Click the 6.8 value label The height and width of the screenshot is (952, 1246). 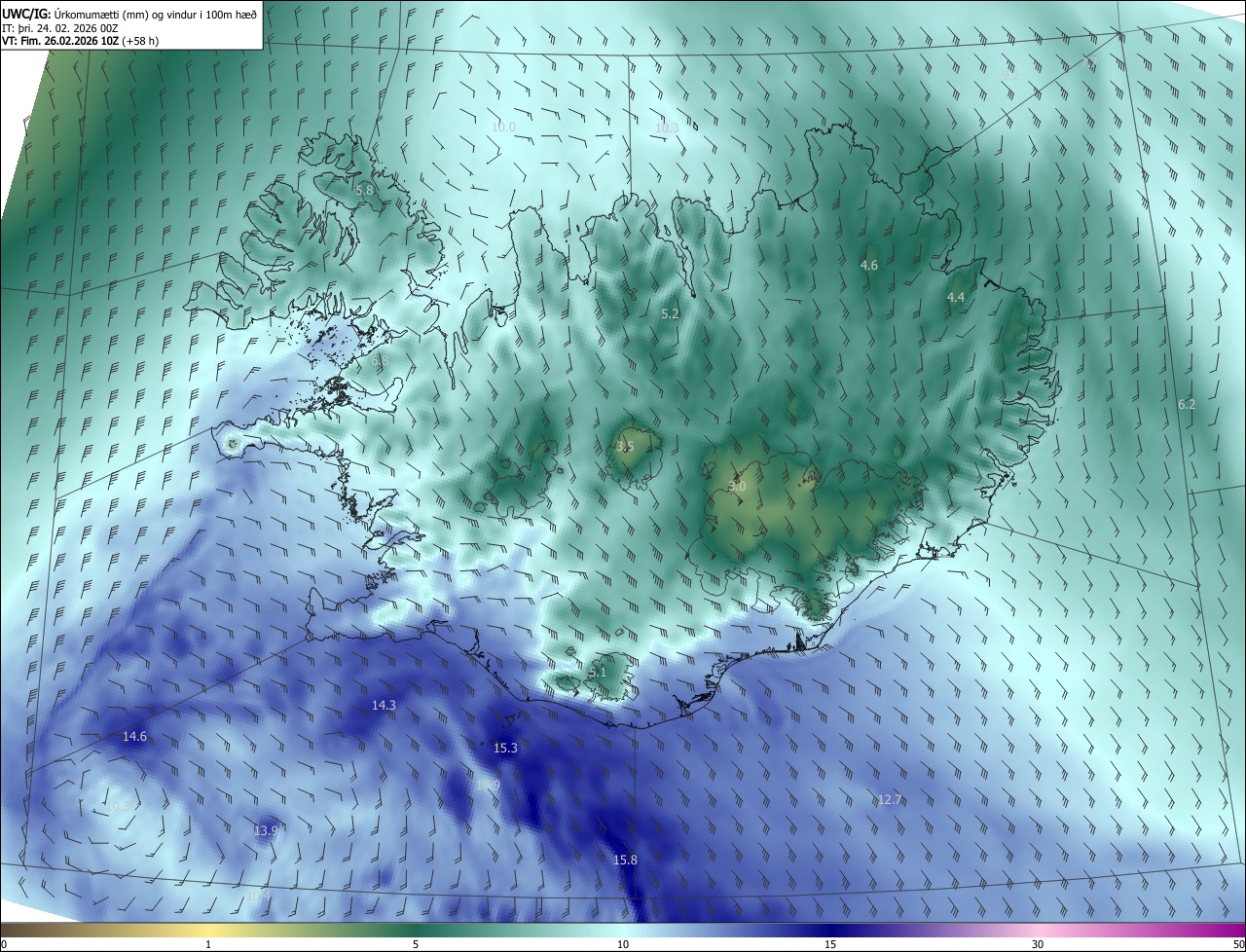pos(380,361)
